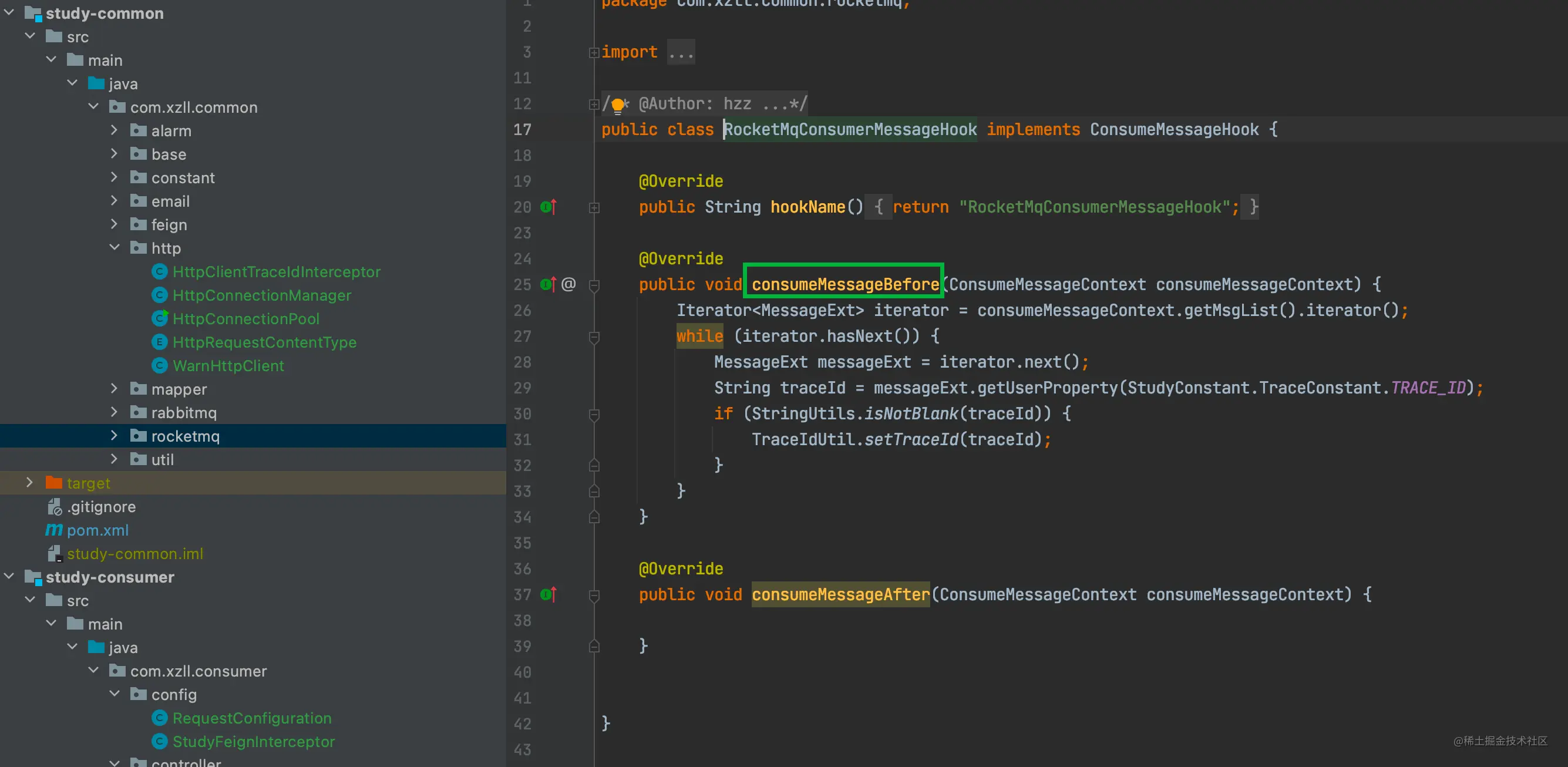Click the blue java source folder under study-common
Screen dimensions: 1568x767
click(96, 83)
